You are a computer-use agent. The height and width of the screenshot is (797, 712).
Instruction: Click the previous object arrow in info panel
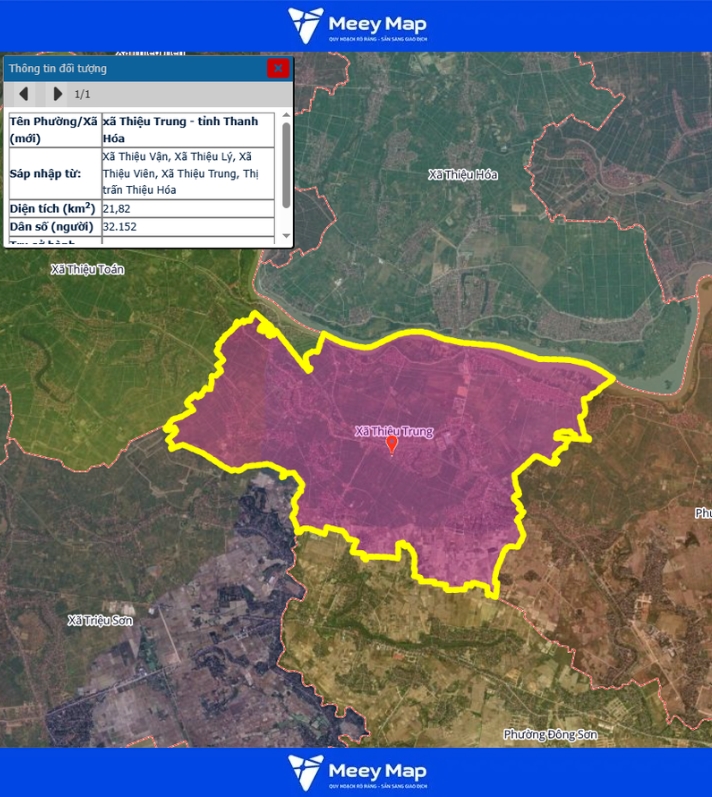click(23, 94)
